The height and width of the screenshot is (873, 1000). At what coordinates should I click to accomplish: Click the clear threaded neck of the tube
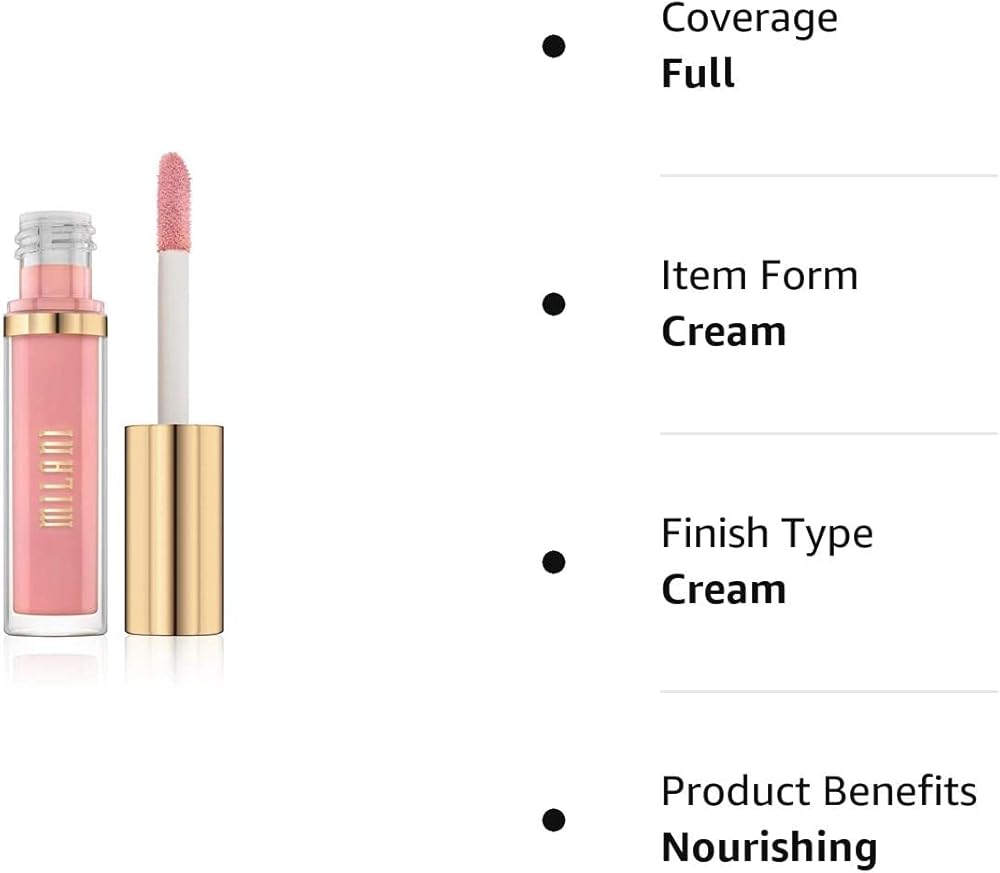coord(56,237)
